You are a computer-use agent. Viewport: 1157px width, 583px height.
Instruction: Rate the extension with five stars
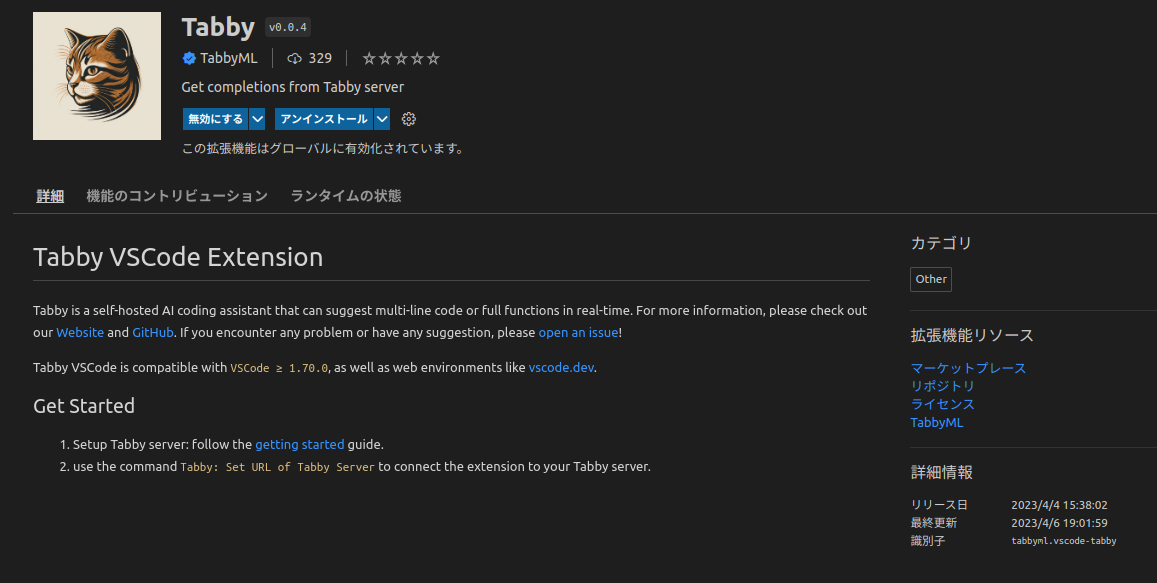point(435,58)
